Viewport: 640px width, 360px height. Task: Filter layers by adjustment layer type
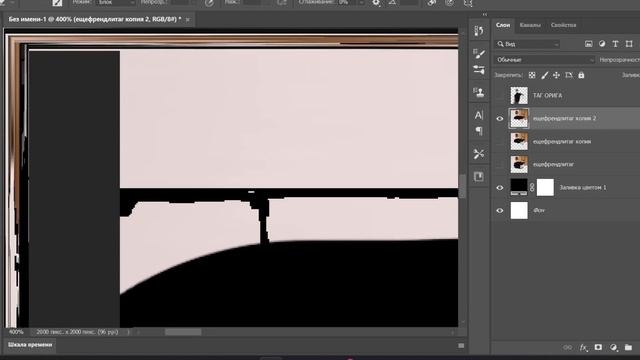pyautogui.click(x=602, y=44)
